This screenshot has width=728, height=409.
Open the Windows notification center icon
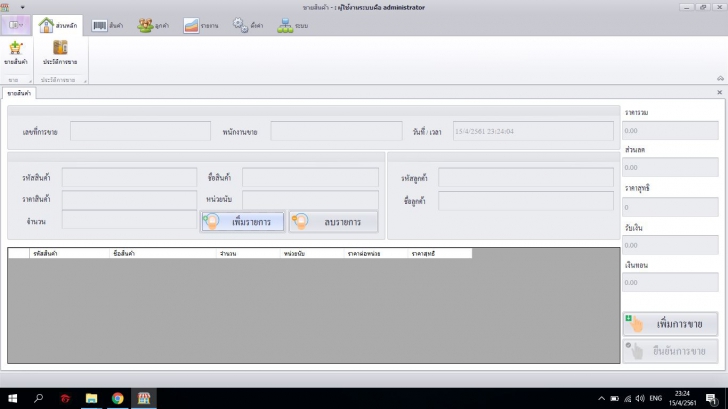[x=711, y=398]
